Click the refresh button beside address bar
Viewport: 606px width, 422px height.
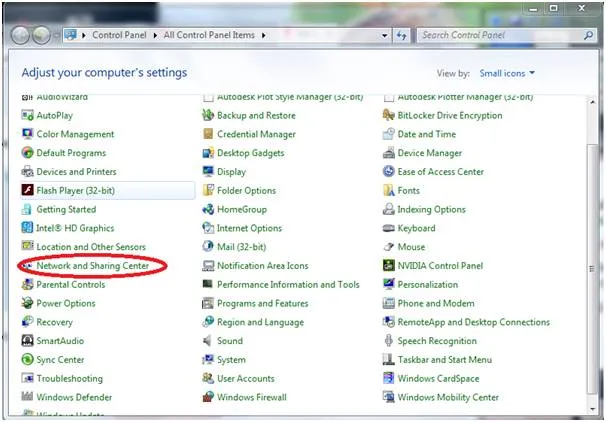tap(402, 35)
